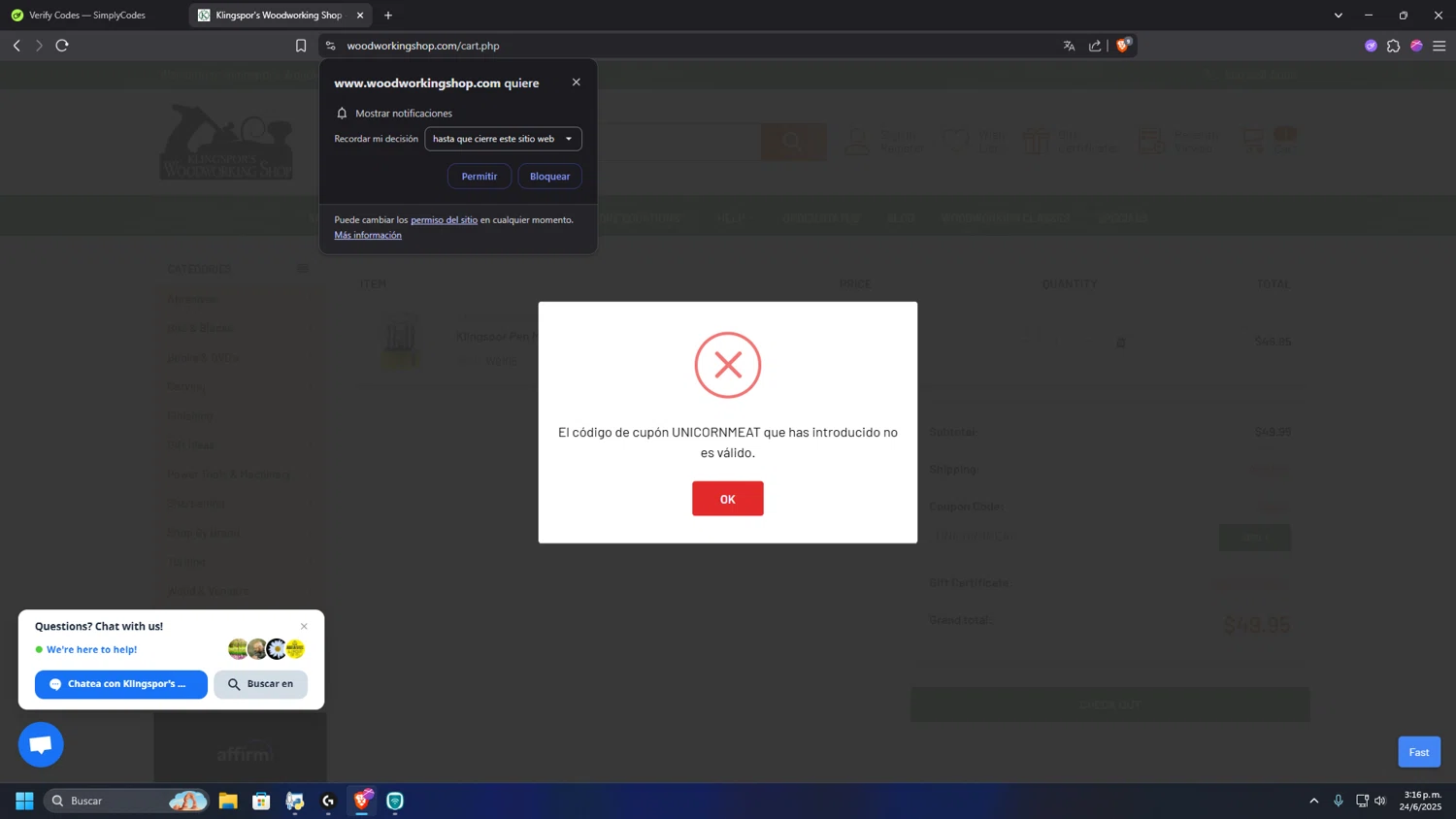Open a new browser tab
The width and height of the screenshot is (1456, 819).
point(388,16)
